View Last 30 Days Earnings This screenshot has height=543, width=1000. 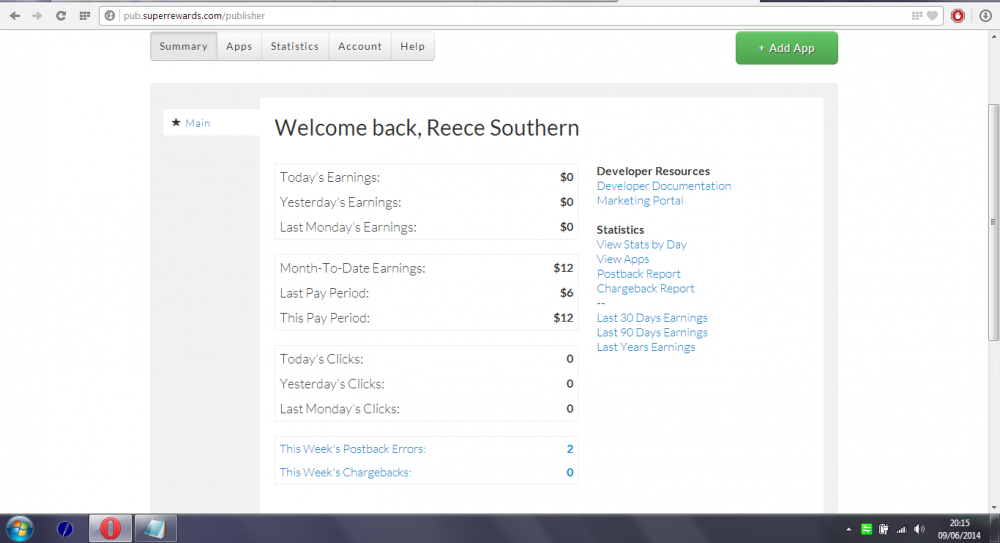point(651,318)
